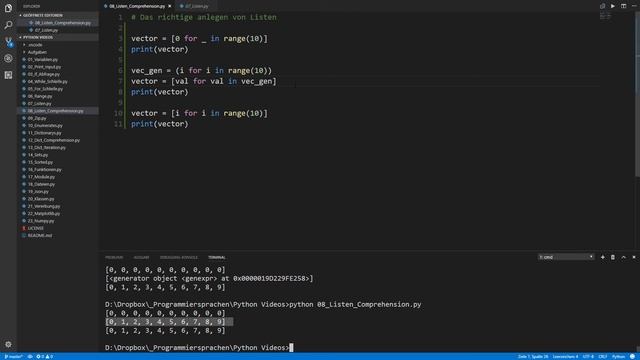
Task: Select the Terminal panel tab
Action: pos(217,257)
